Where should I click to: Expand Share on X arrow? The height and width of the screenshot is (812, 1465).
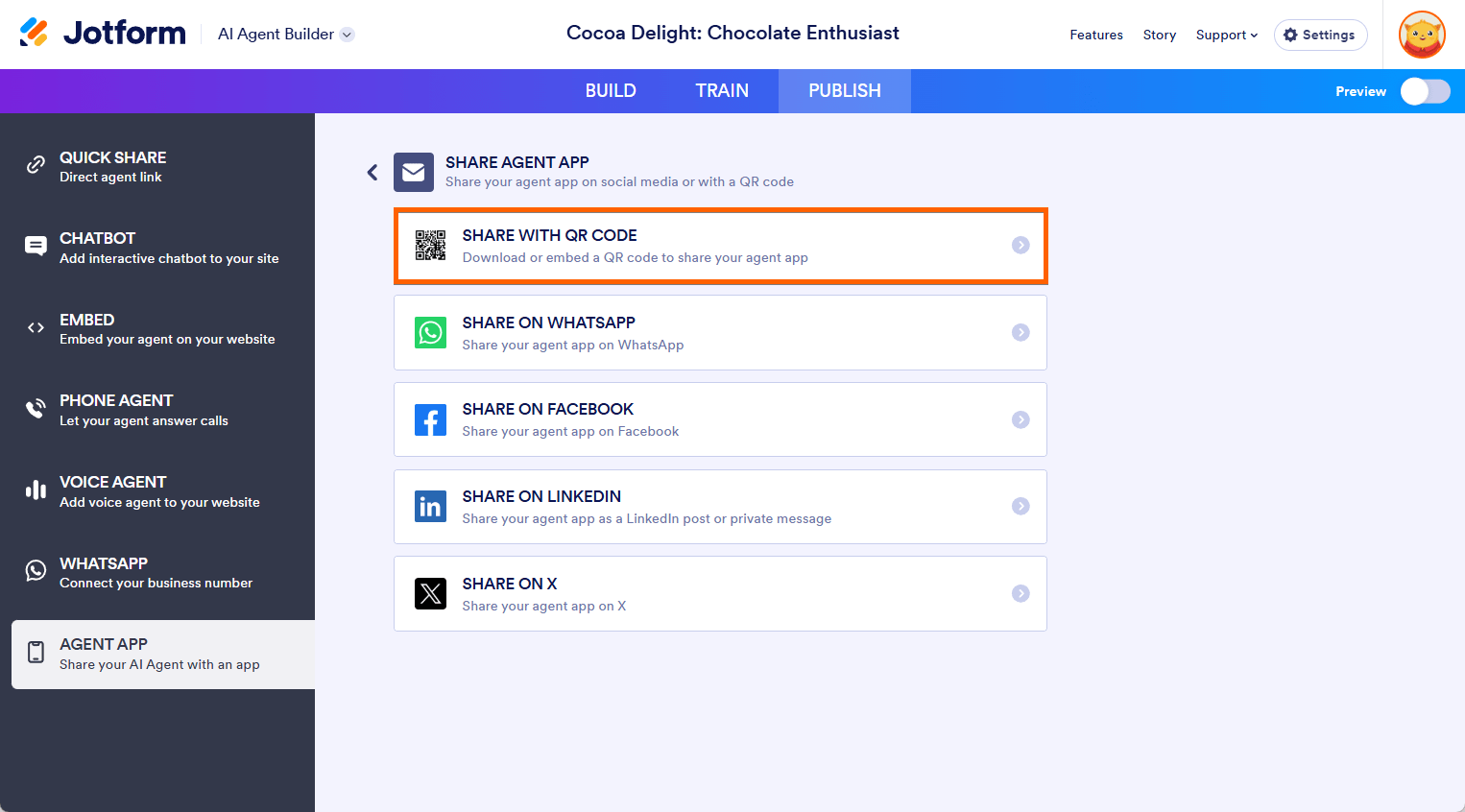[x=1021, y=594]
